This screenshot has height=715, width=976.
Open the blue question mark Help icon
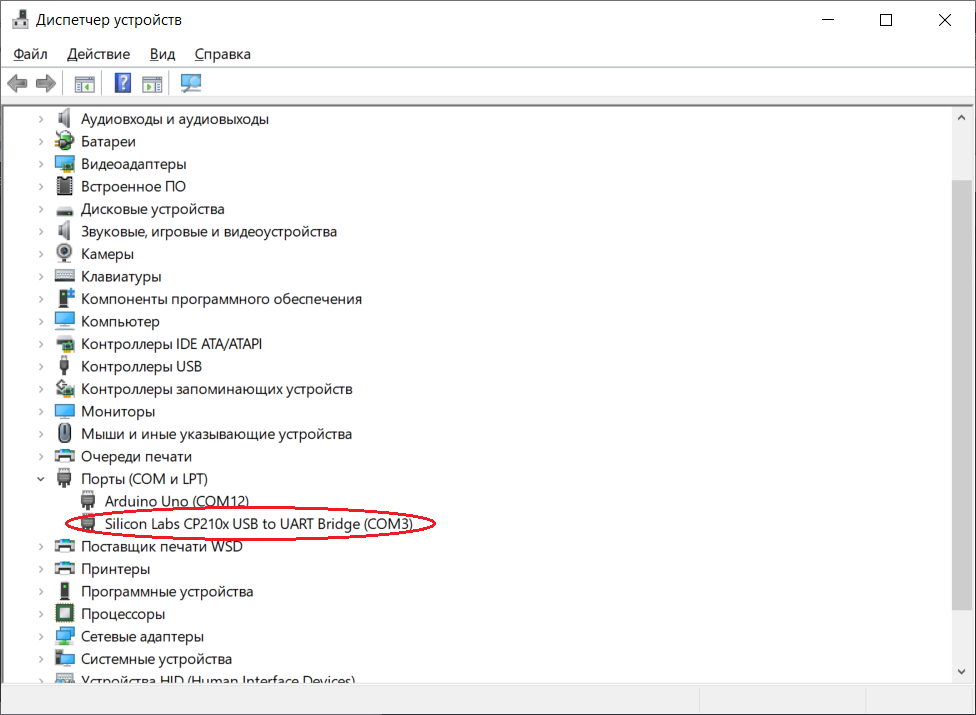coord(123,83)
